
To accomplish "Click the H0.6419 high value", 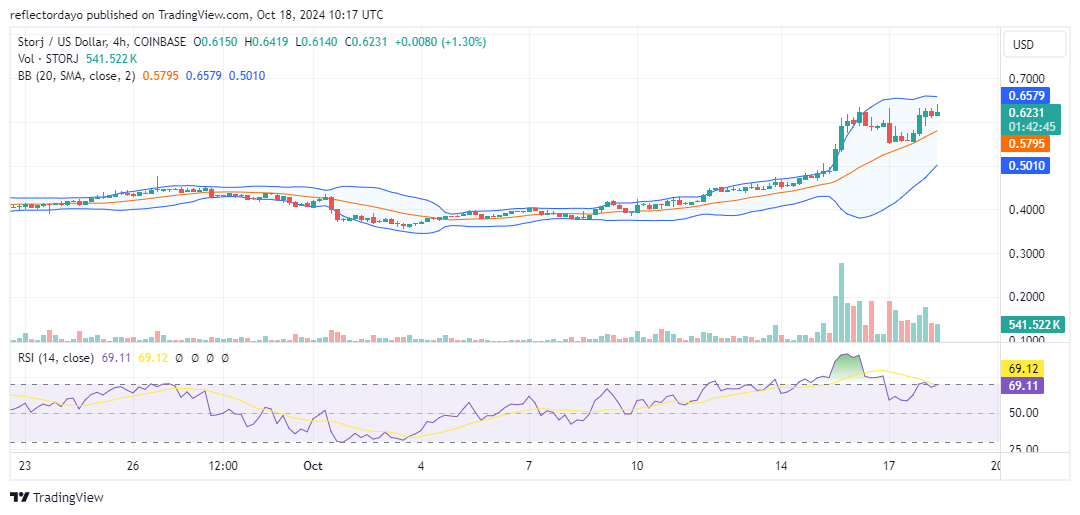I will coord(269,42).
